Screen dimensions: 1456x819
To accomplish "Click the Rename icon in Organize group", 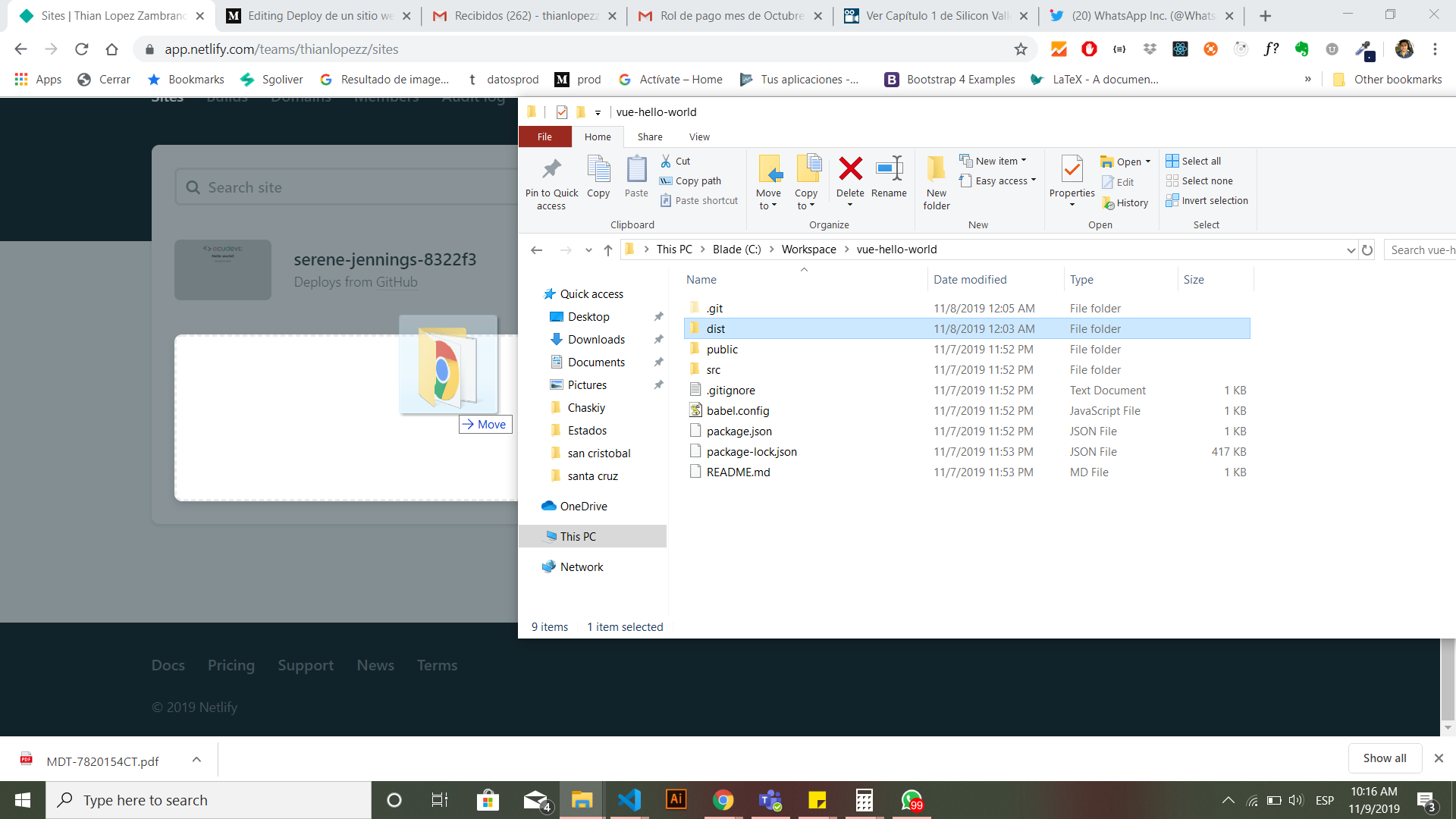I will (889, 170).
